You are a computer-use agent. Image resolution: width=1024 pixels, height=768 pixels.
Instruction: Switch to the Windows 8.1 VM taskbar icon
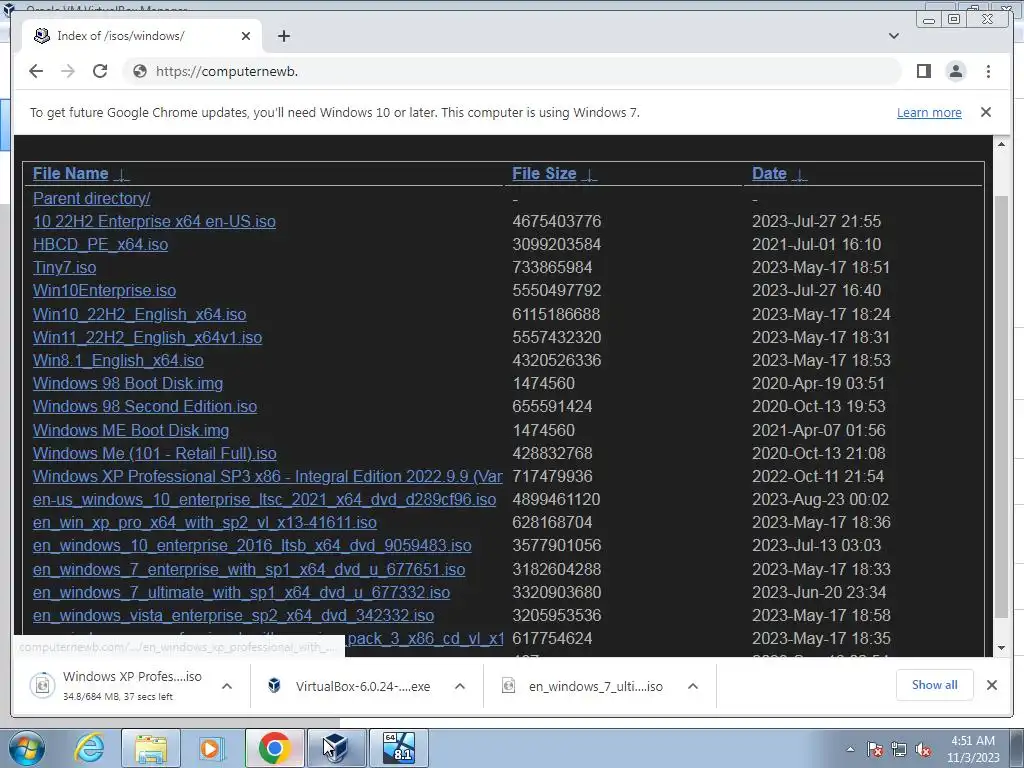tap(399, 748)
